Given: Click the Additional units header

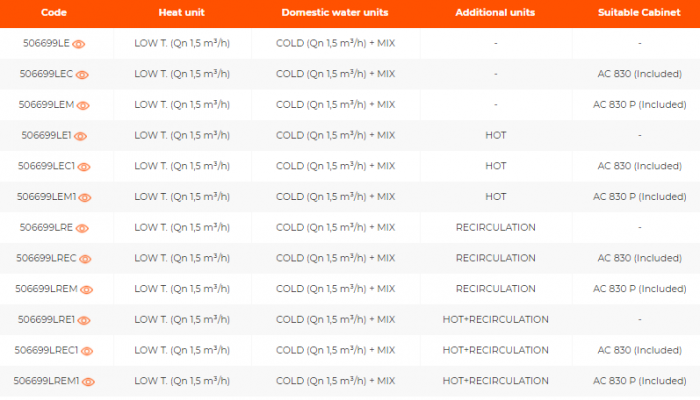Looking at the screenshot, I should point(495,13).
